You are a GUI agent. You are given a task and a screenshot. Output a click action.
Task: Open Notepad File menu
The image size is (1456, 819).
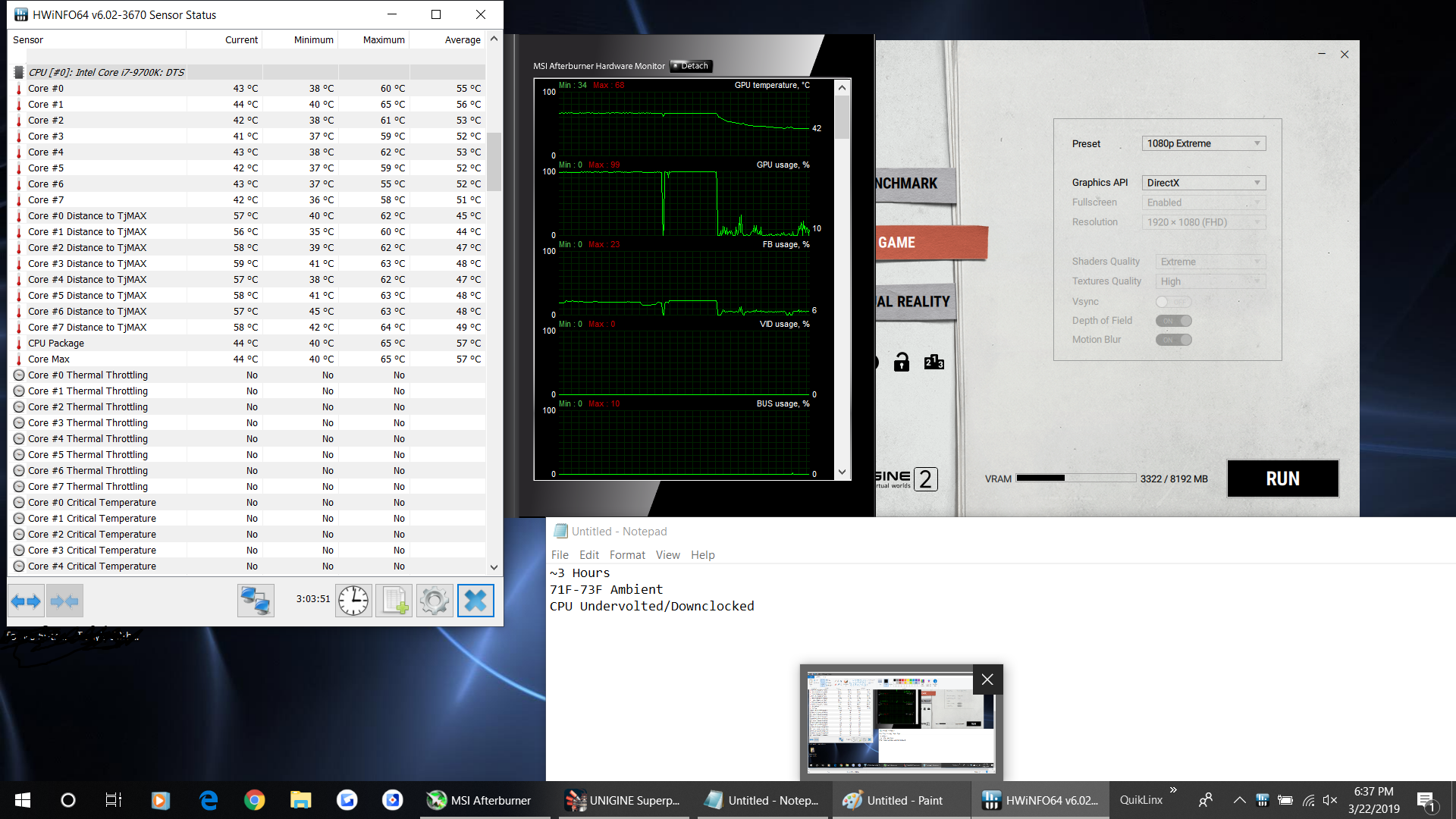click(560, 555)
